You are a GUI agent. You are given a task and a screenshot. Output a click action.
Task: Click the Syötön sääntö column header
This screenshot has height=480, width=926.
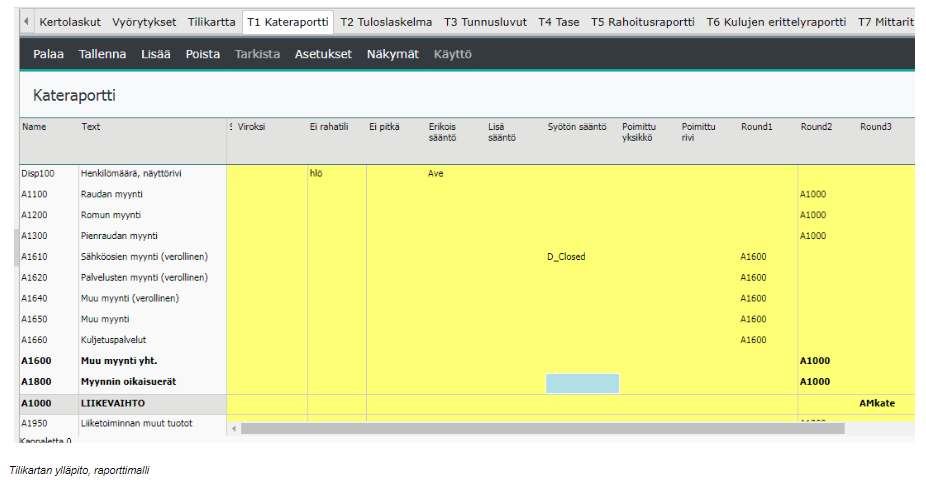[x=577, y=127]
